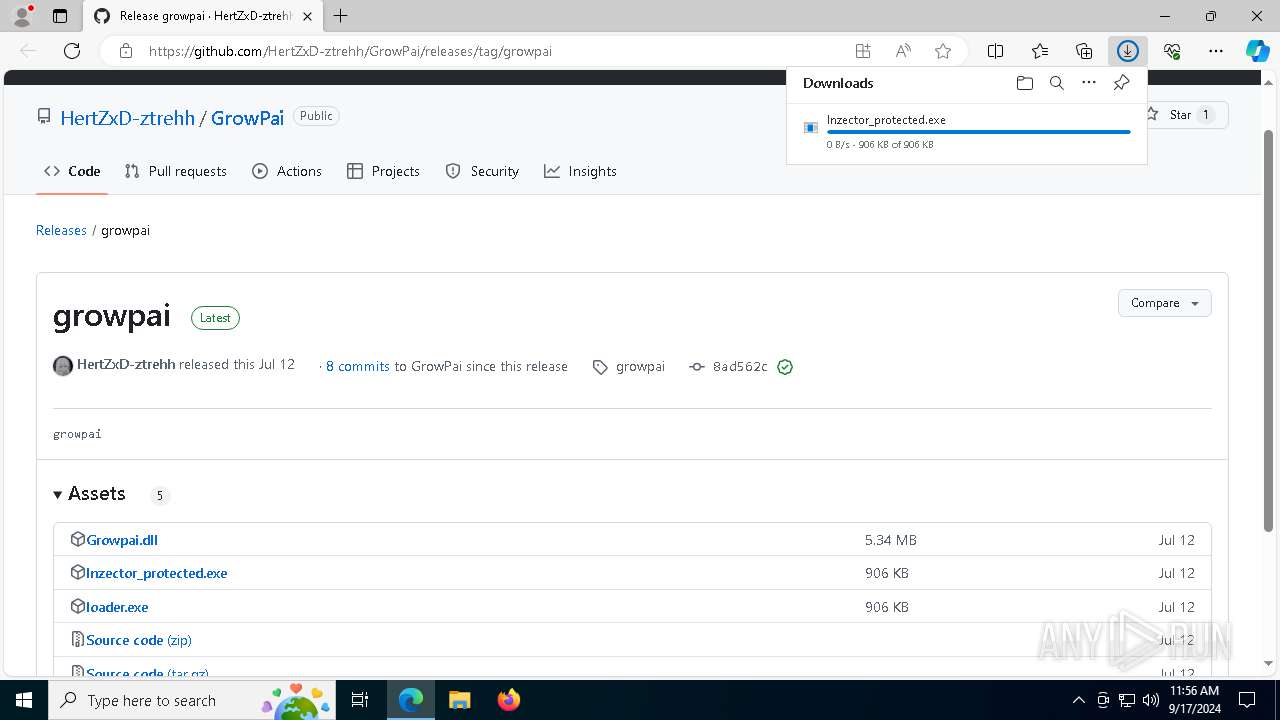
Task: Open volume control in system tray
Action: tap(1150, 700)
